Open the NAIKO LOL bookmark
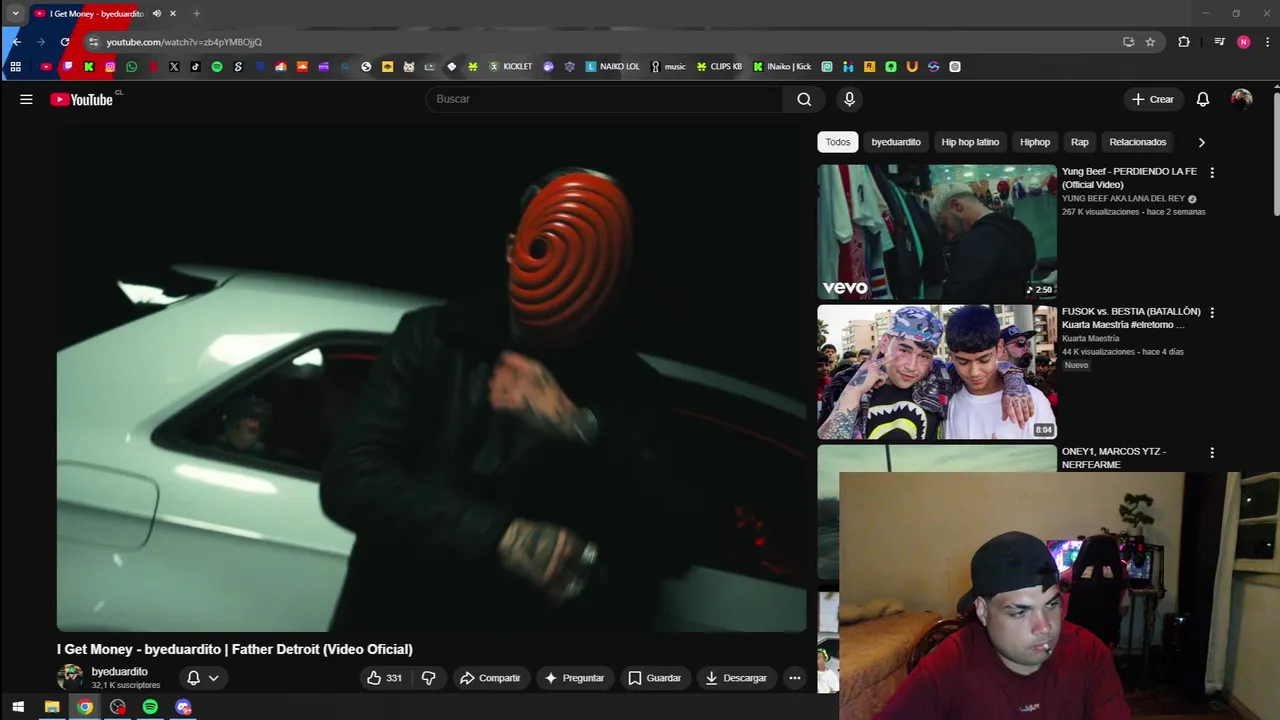This screenshot has height=720, width=1280. (613, 67)
